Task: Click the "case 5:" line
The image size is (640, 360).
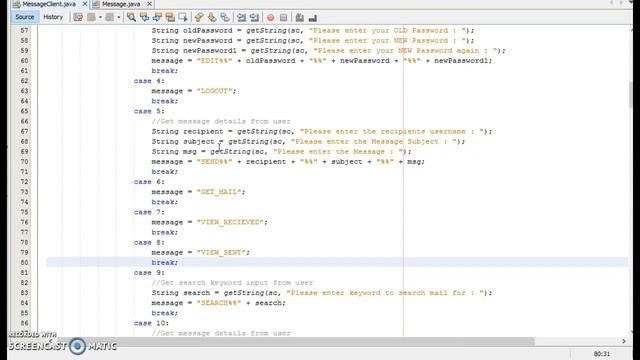Action: pyautogui.click(x=149, y=111)
